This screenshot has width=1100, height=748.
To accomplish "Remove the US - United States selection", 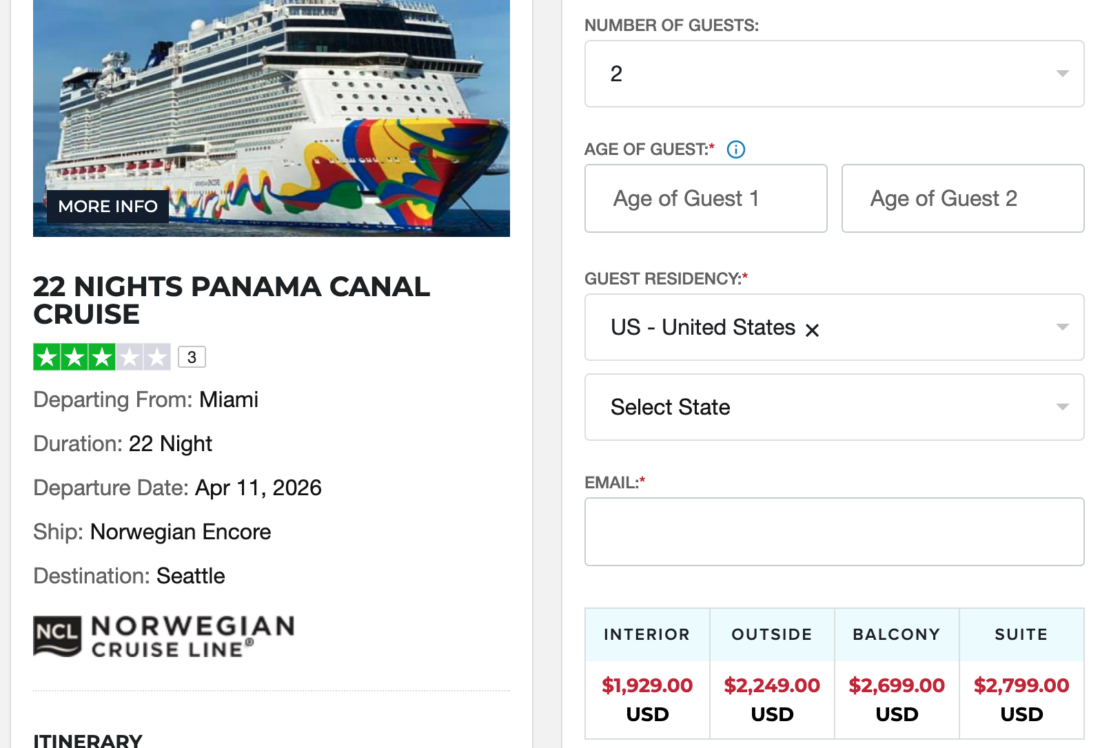I will coord(812,329).
